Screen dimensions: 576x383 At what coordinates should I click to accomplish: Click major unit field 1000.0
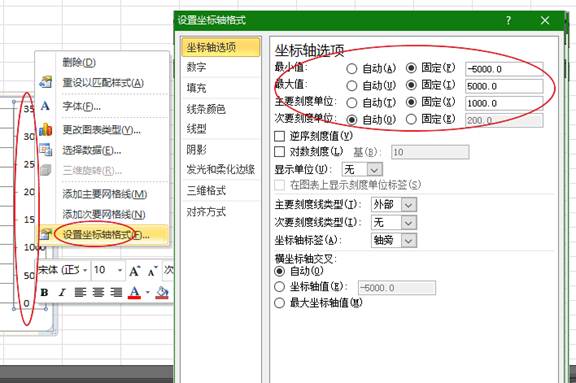click(x=504, y=103)
